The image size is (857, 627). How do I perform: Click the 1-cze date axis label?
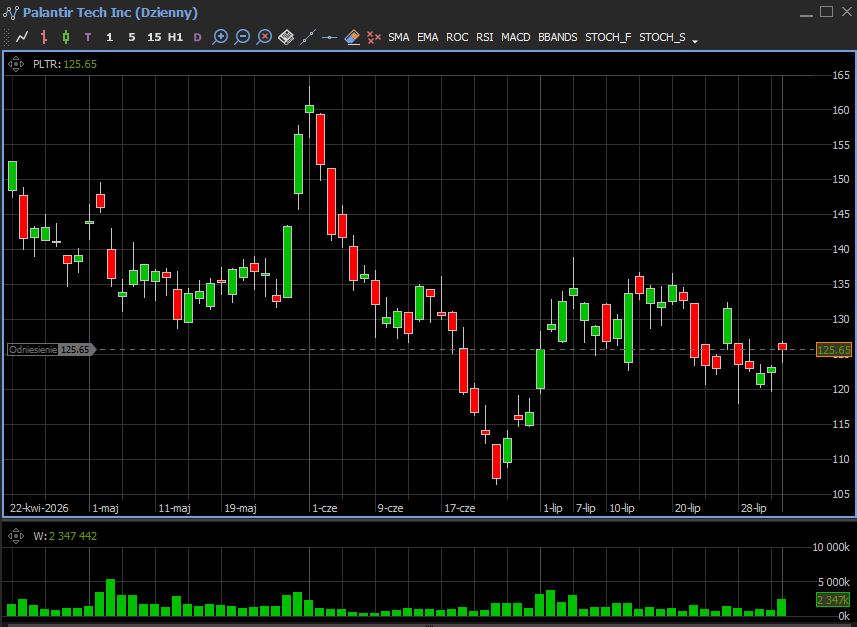click(325, 508)
